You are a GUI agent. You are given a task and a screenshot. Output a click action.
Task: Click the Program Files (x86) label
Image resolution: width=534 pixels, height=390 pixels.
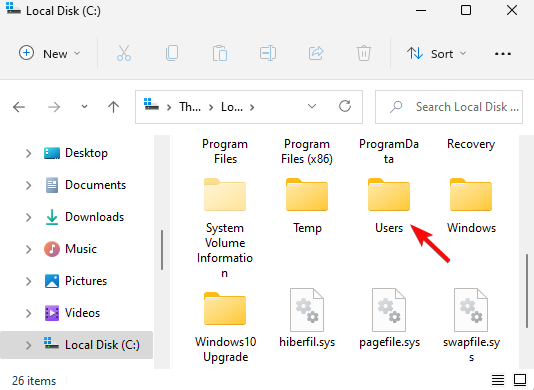click(307, 151)
